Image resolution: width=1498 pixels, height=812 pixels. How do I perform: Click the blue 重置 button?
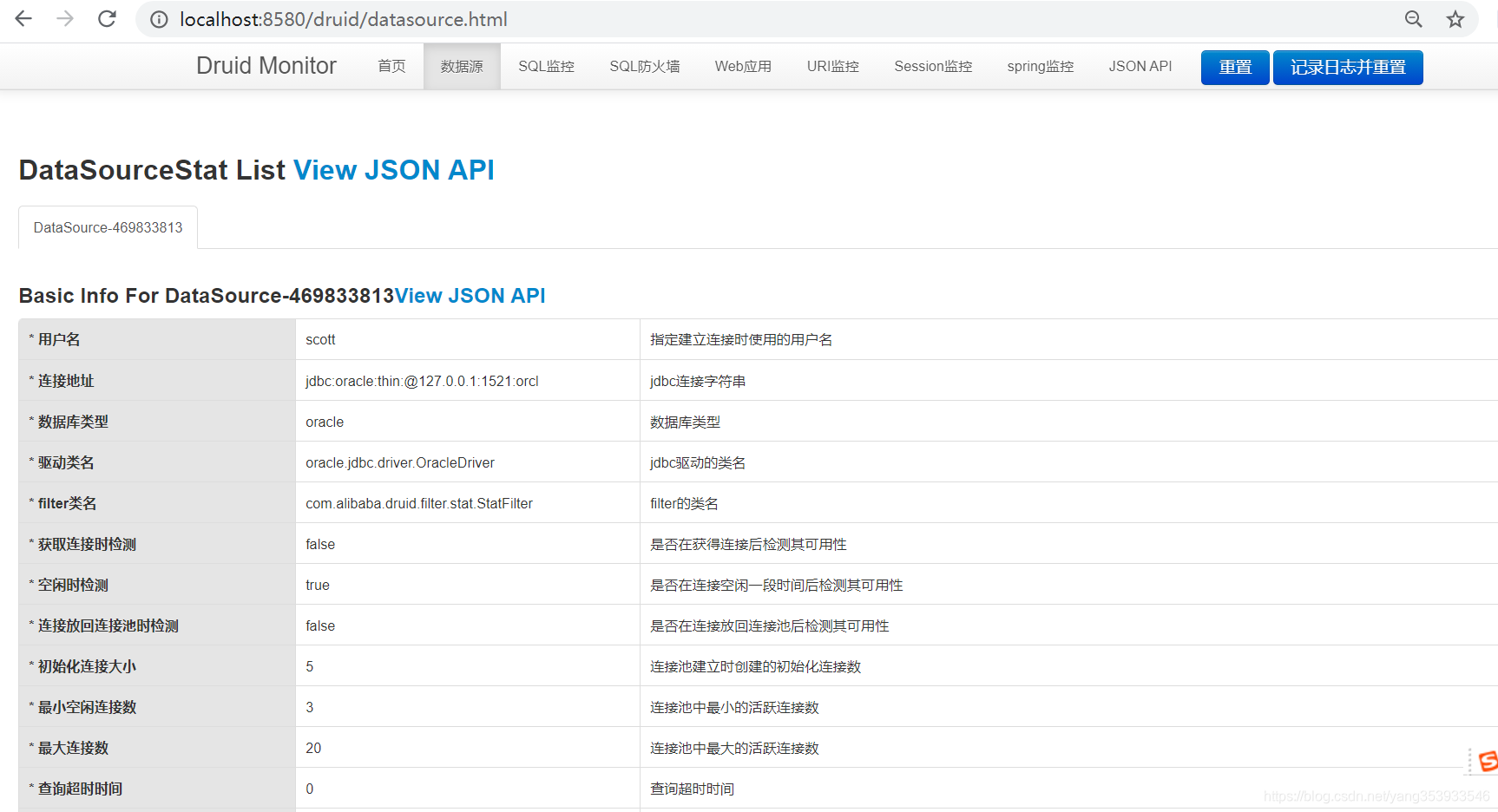[x=1235, y=68]
